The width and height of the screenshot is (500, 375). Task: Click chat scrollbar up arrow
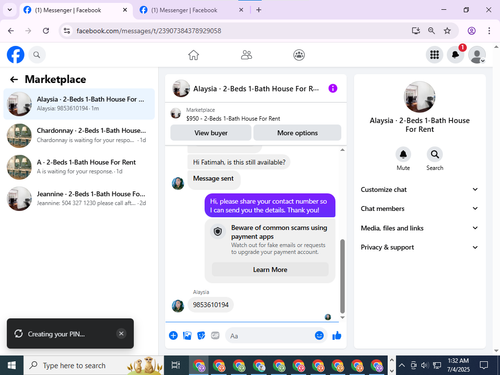pos(342,150)
